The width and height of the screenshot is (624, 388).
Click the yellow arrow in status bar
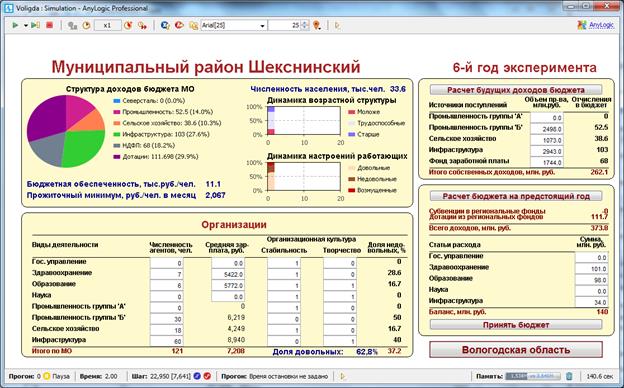point(343,376)
